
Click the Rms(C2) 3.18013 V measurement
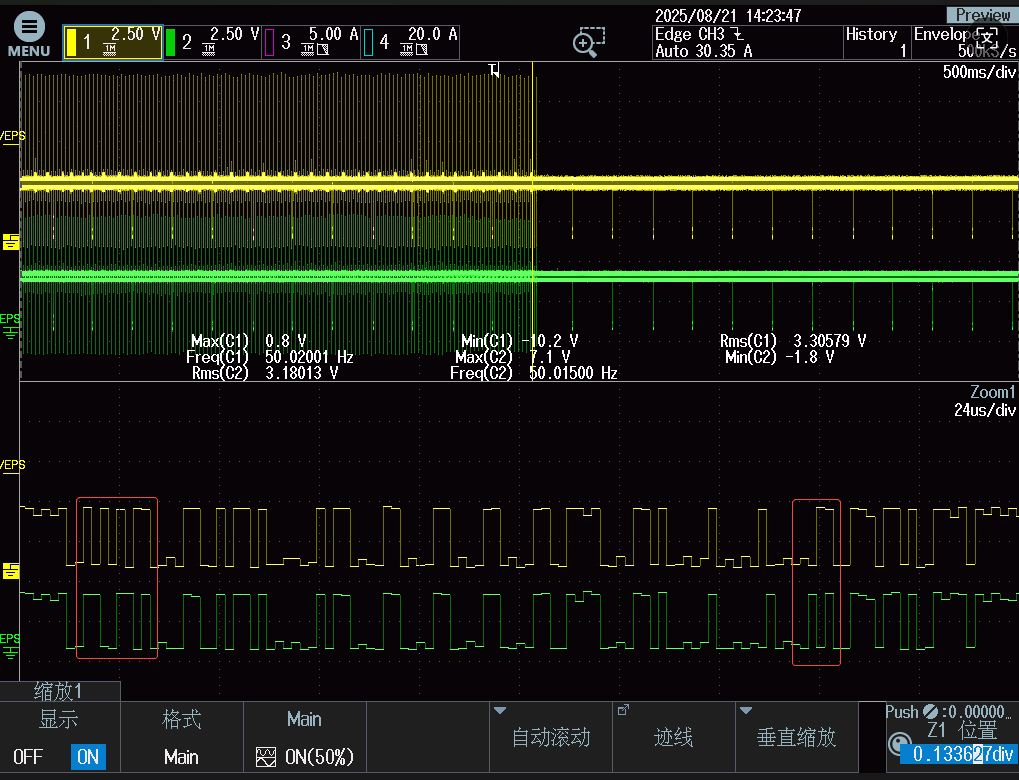click(x=265, y=373)
